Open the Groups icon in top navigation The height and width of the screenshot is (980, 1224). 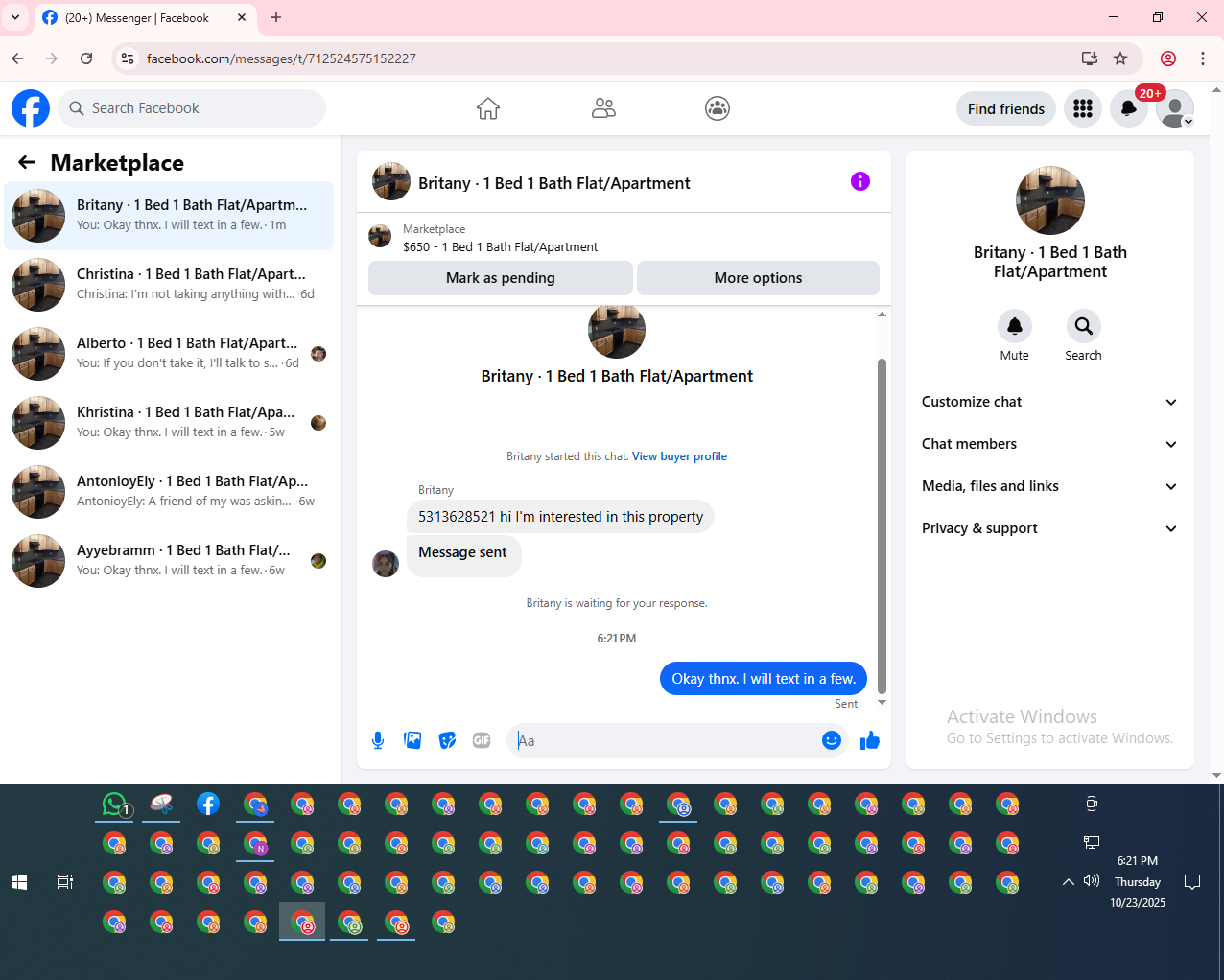click(718, 108)
